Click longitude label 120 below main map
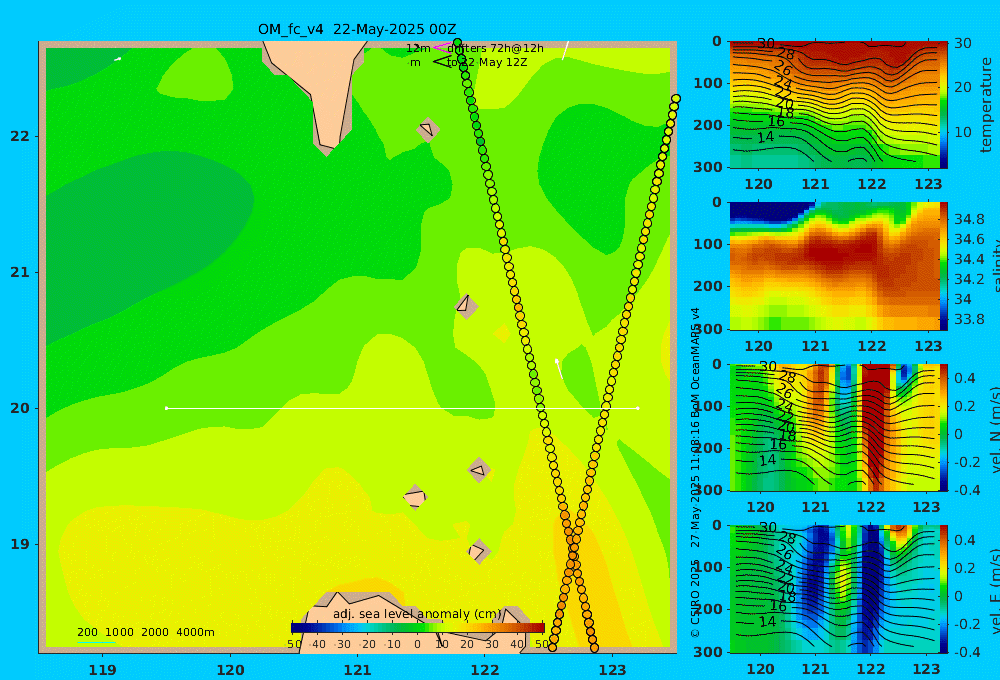 pyautogui.click(x=230, y=670)
